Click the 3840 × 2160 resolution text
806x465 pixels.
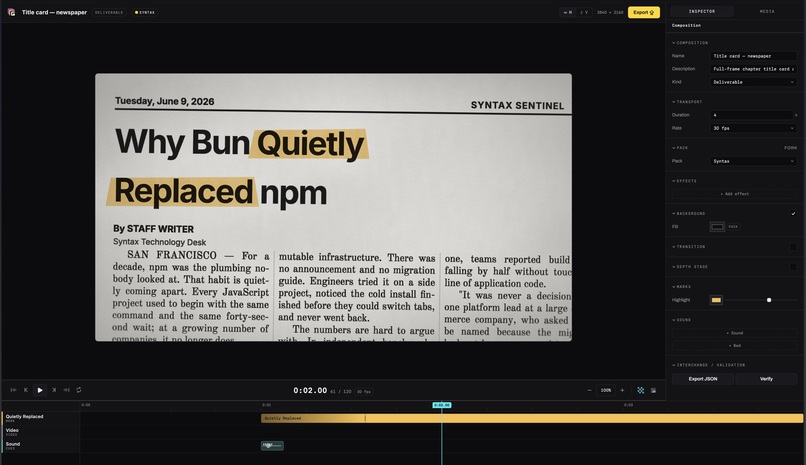[x=610, y=12]
